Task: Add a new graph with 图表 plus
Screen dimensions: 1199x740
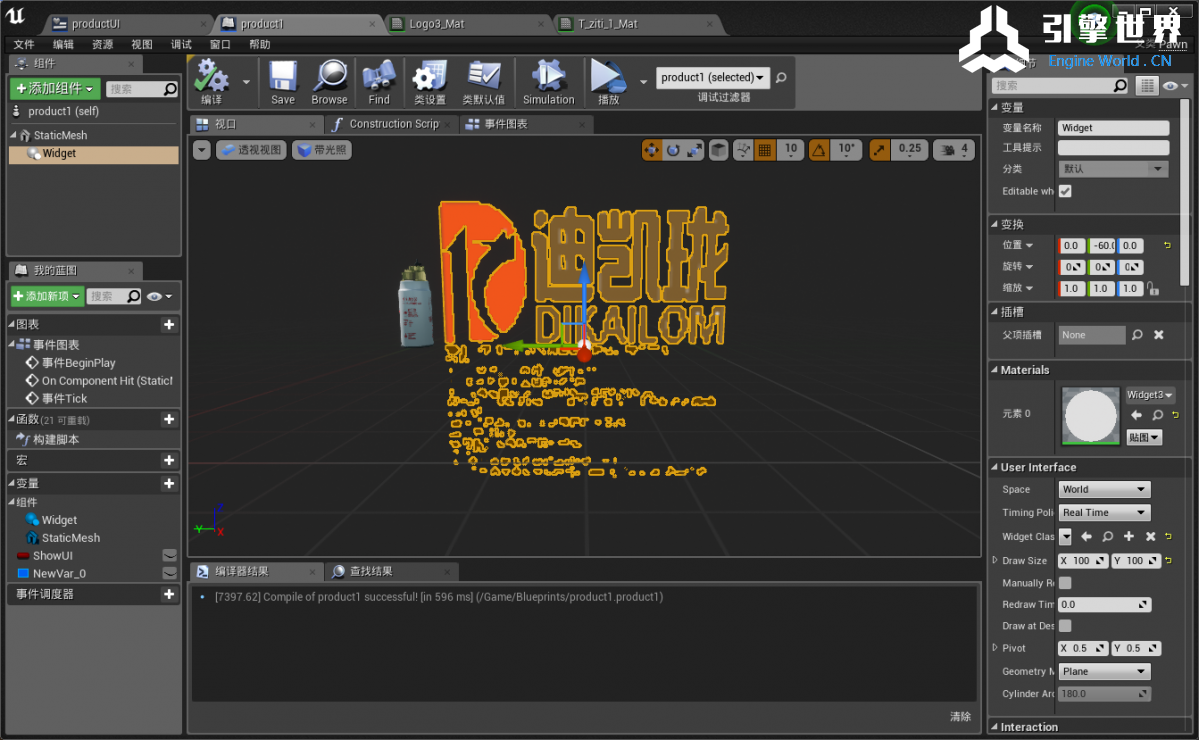Action: [x=169, y=325]
